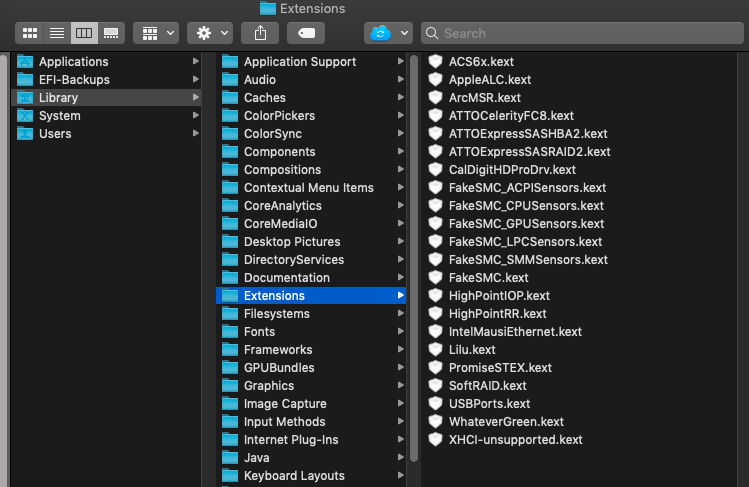749x487 pixels.
Task: Switch to icon view mode
Action: [30, 33]
